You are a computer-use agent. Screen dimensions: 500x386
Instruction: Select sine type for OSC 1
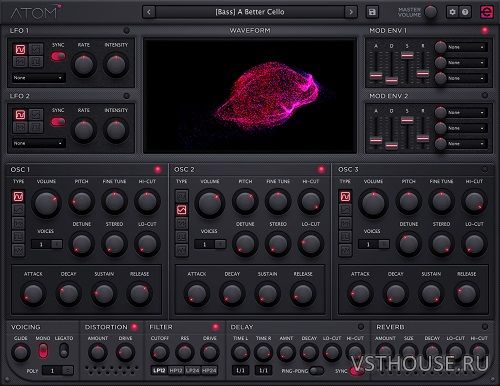pos(18,196)
